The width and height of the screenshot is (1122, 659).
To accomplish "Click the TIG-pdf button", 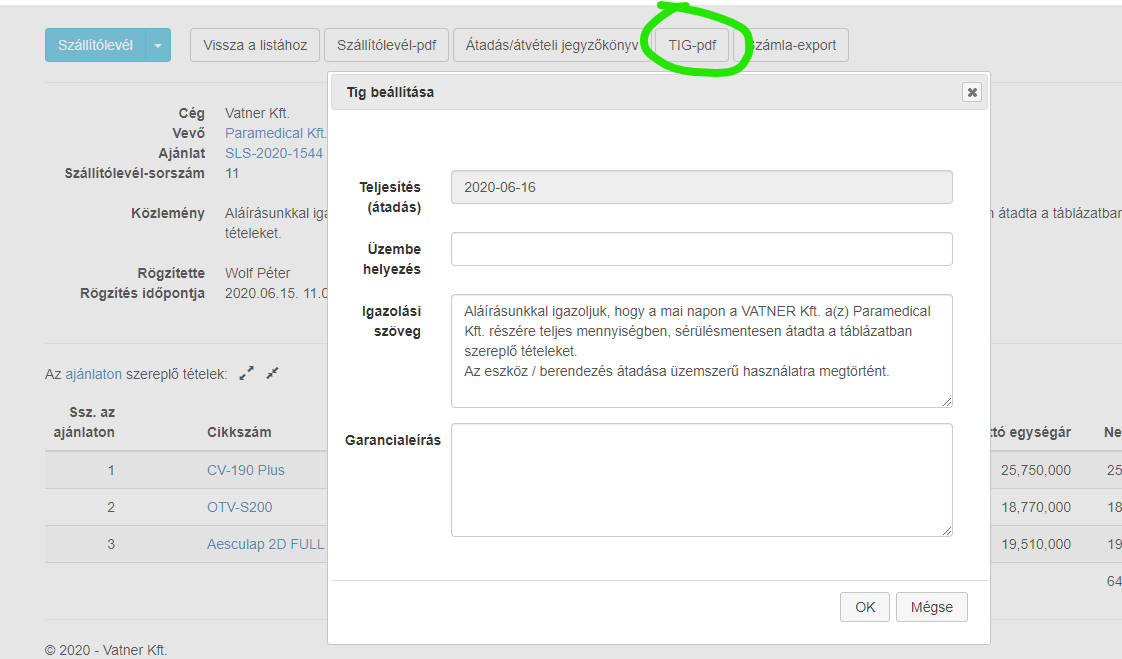I will tap(692, 45).
